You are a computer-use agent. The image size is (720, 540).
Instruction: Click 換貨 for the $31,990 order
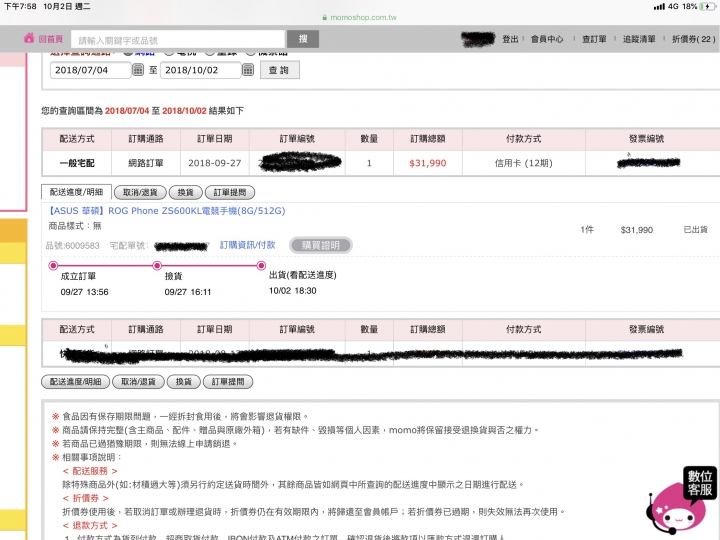(x=186, y=192)
